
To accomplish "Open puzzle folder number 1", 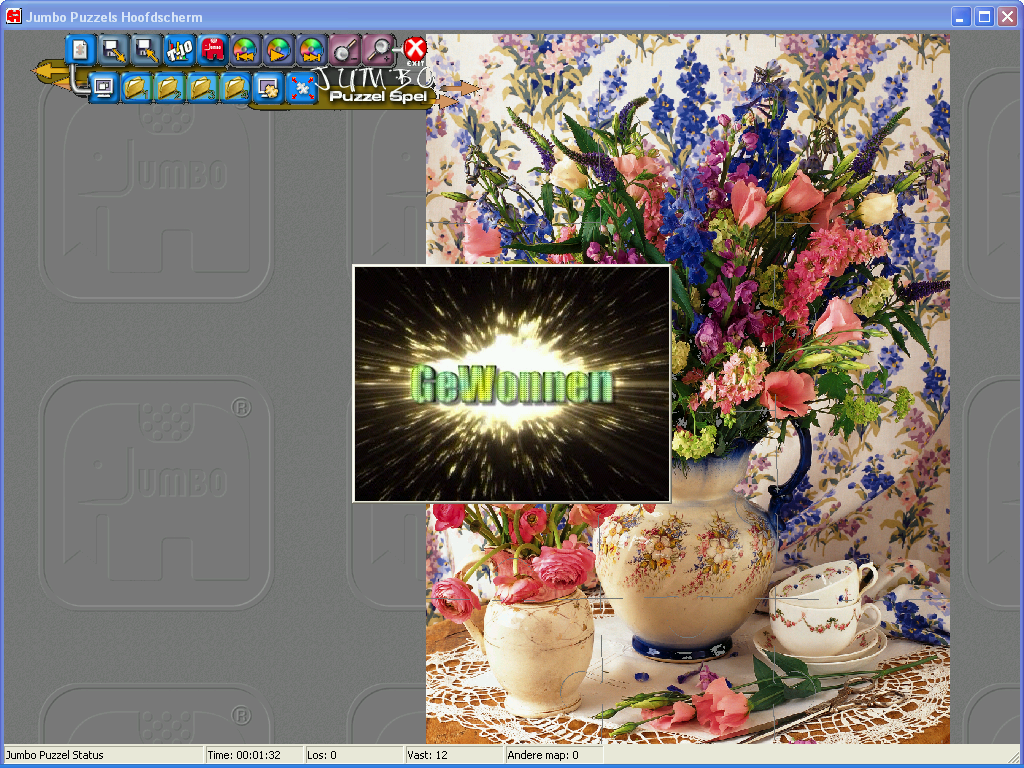I will point(136,87).
